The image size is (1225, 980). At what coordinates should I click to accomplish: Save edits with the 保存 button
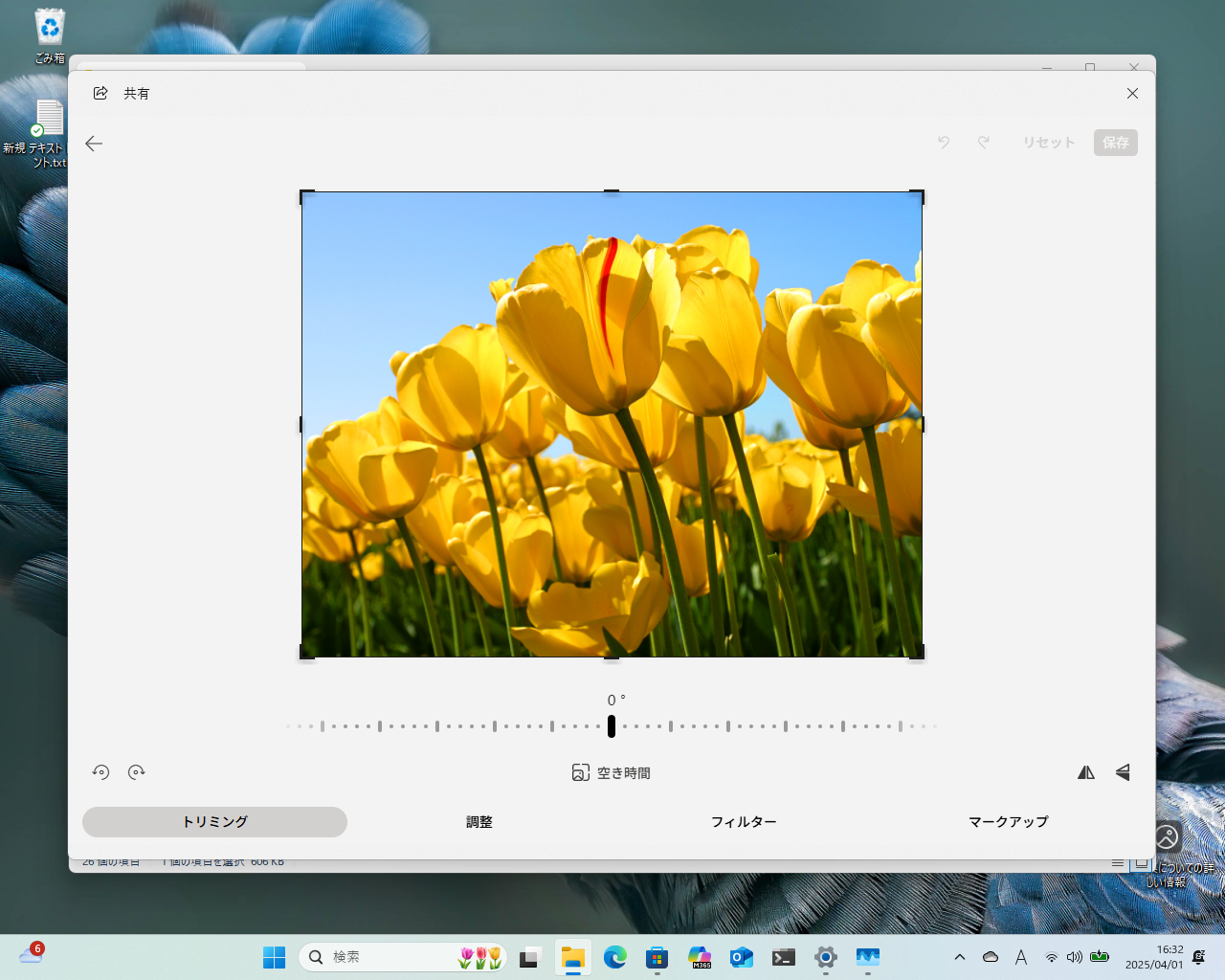1116,143
